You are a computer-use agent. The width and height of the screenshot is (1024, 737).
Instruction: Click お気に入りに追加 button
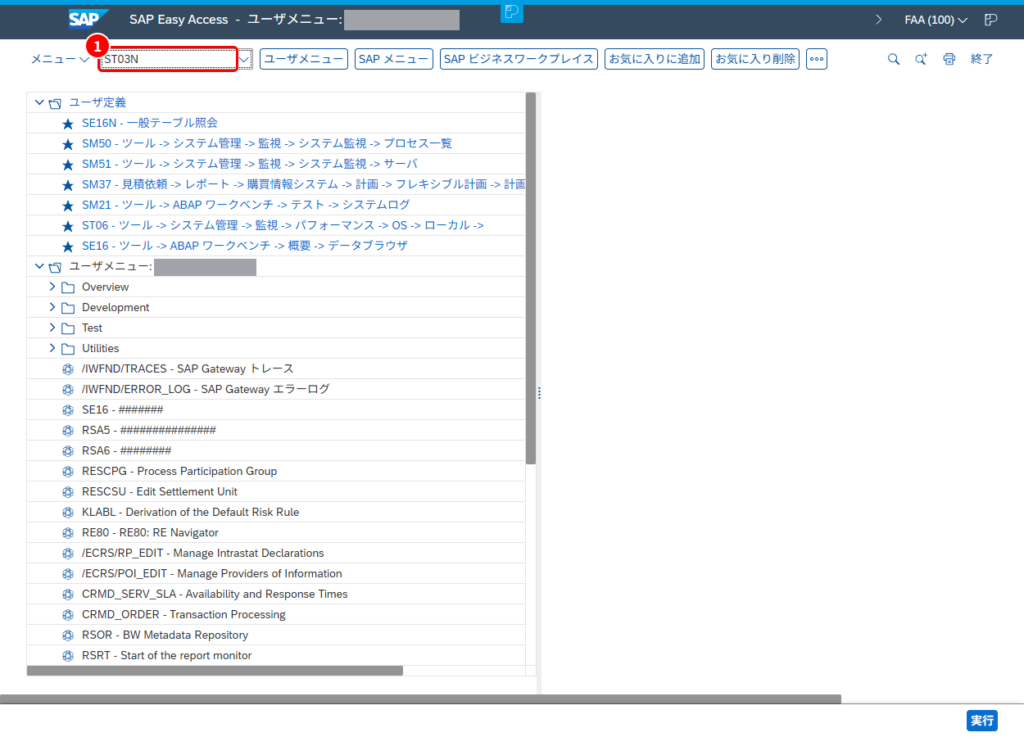pyautogui.click(x=654, y=59)
